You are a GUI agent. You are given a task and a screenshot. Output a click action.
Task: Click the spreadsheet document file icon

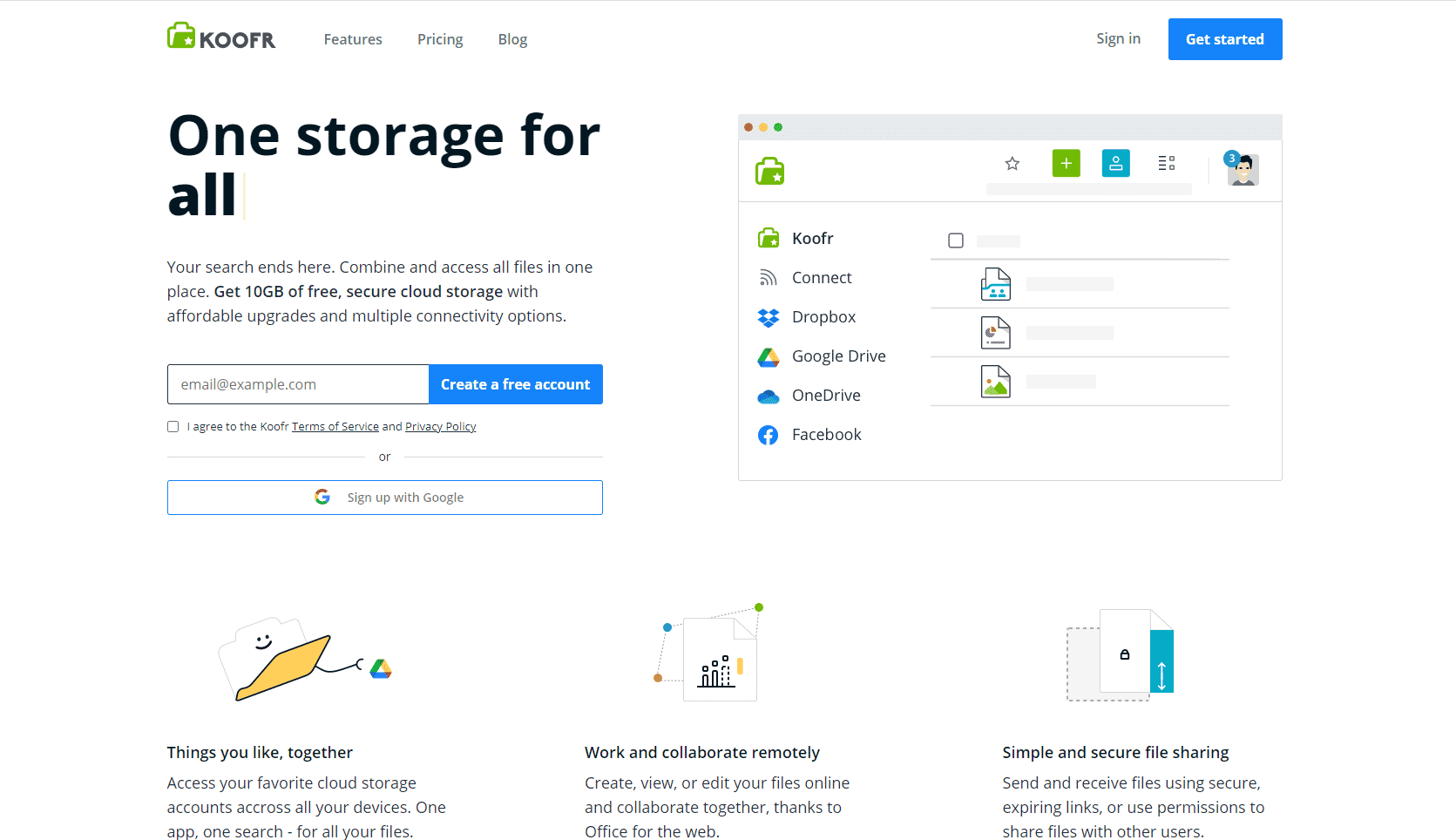(996, 284)
